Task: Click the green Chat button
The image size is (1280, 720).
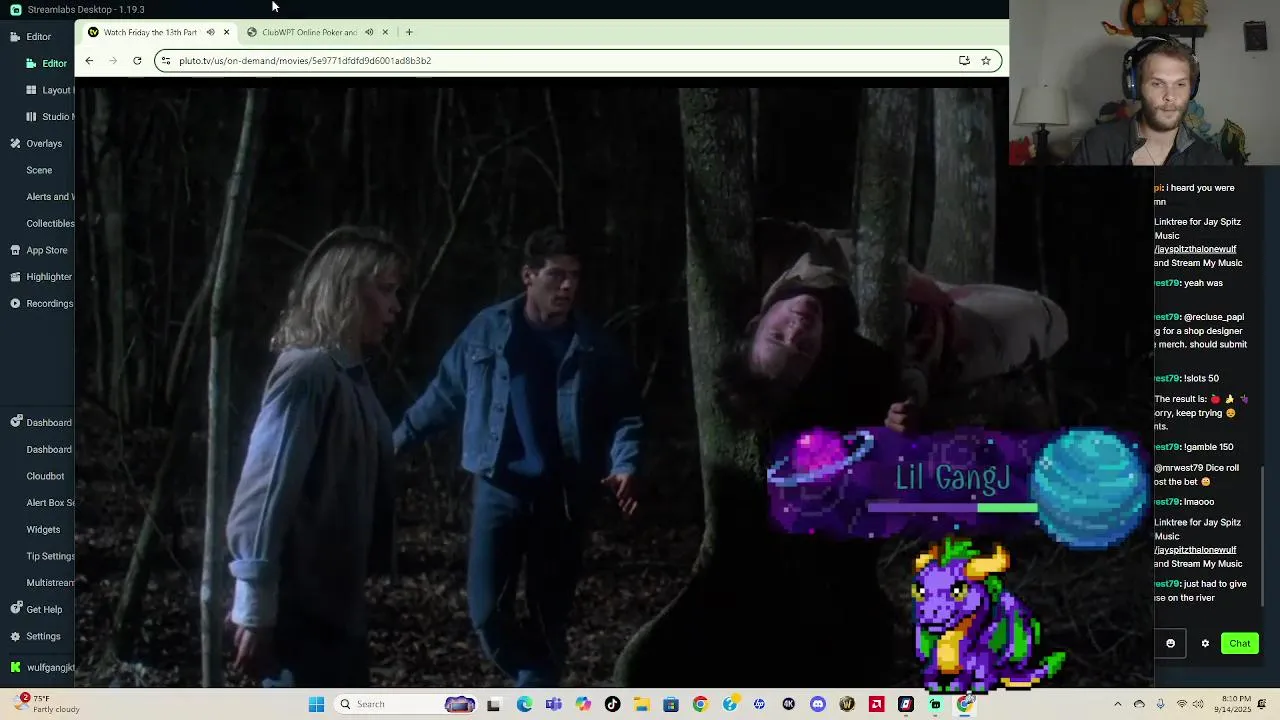Action: click(1240, 643)
